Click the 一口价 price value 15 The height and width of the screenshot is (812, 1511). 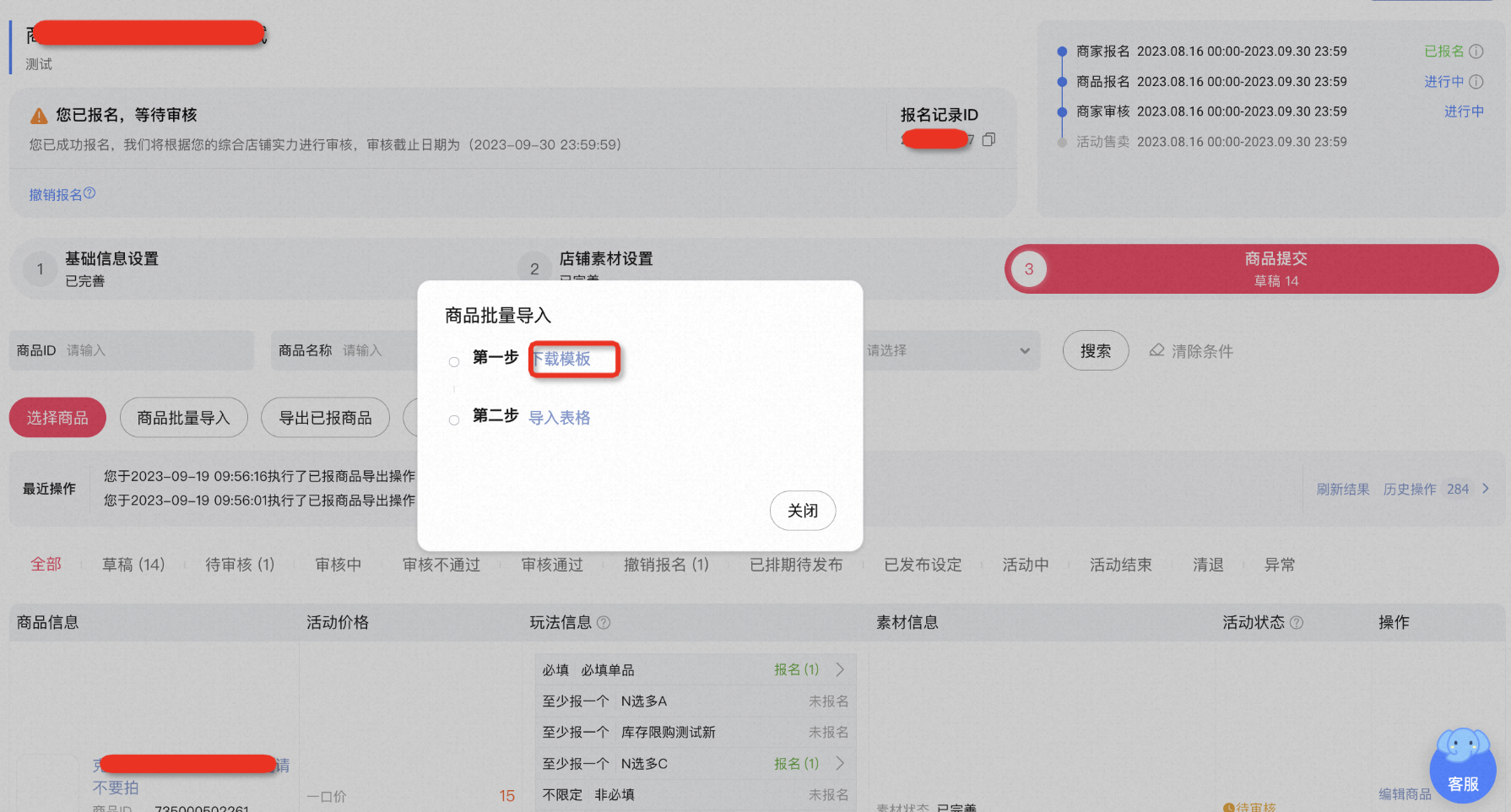506,796
